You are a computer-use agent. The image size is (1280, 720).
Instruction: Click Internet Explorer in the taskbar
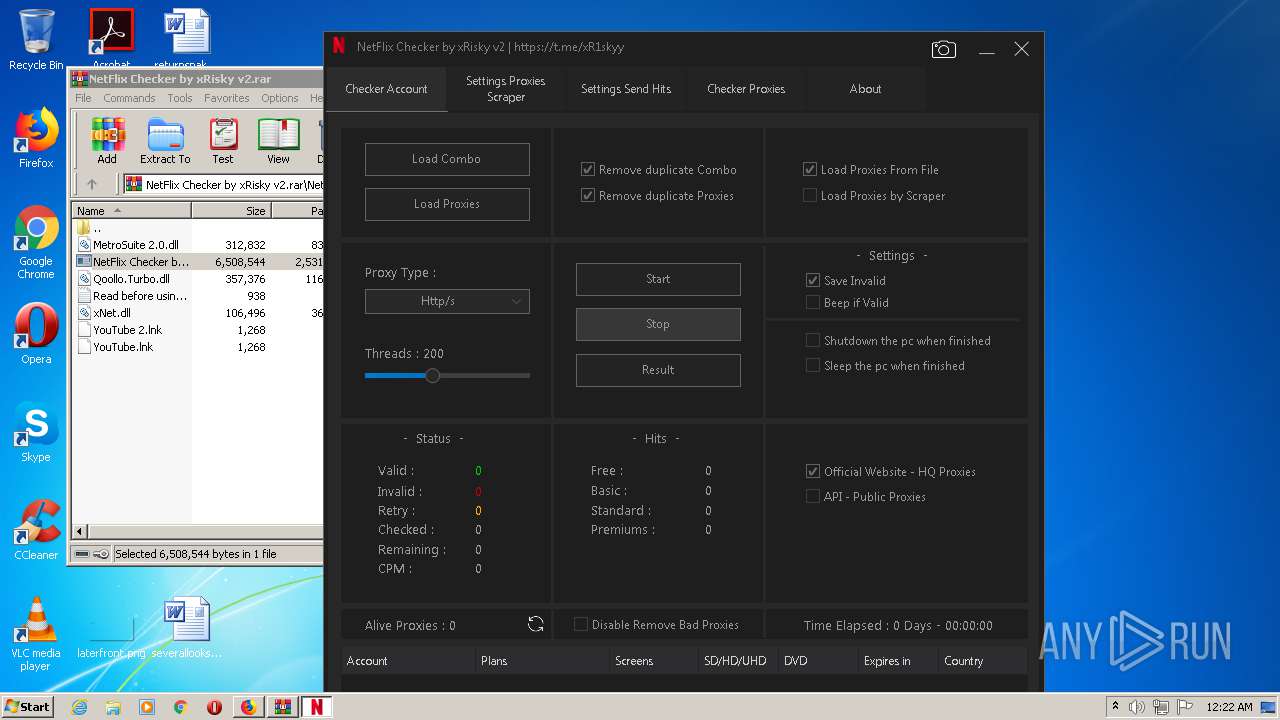(79, 707)
